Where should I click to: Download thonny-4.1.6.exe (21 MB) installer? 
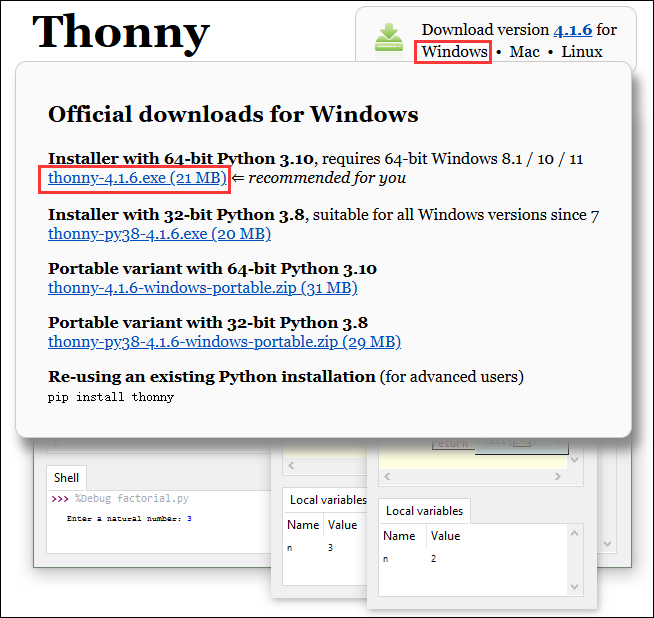[137, 178]
